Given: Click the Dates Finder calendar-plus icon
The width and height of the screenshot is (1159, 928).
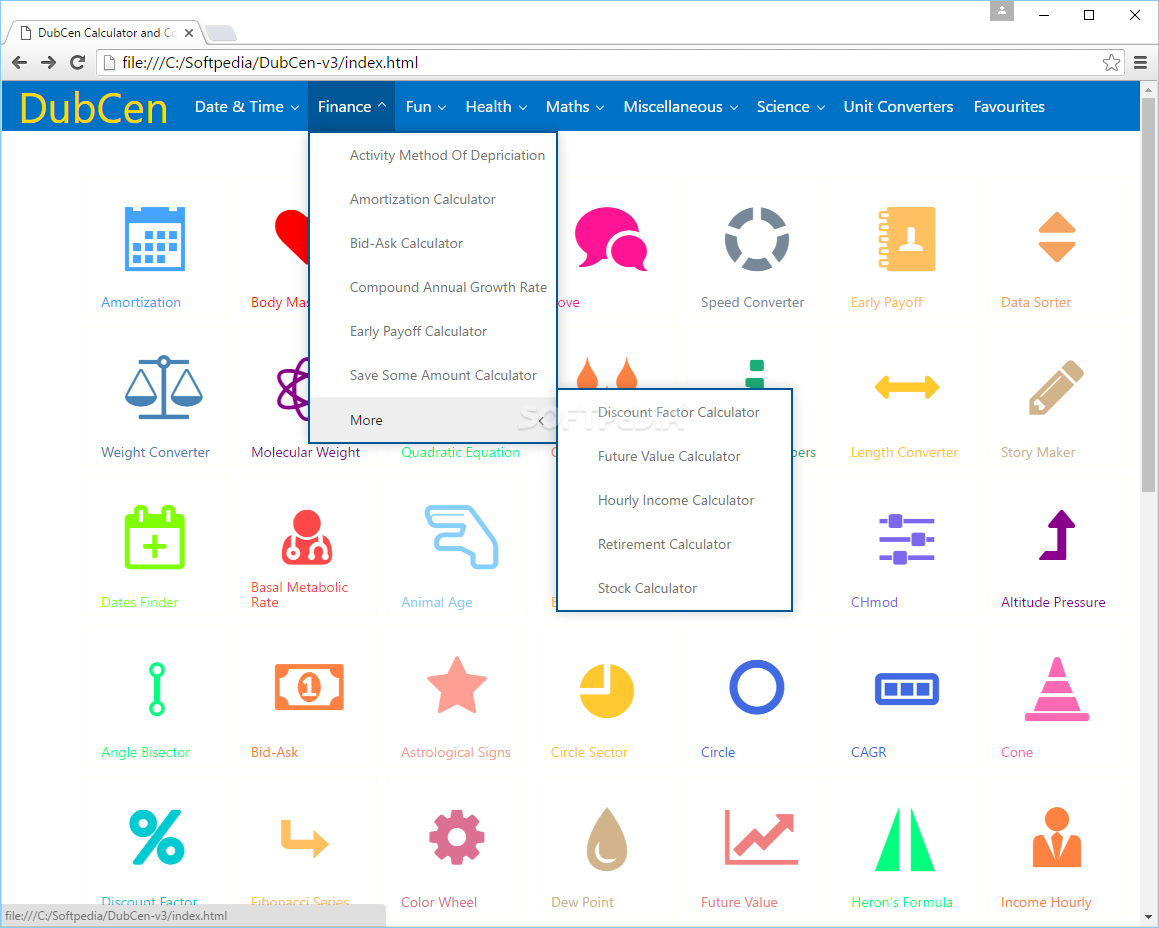Looking at the screenshot, I should [154, 538].
